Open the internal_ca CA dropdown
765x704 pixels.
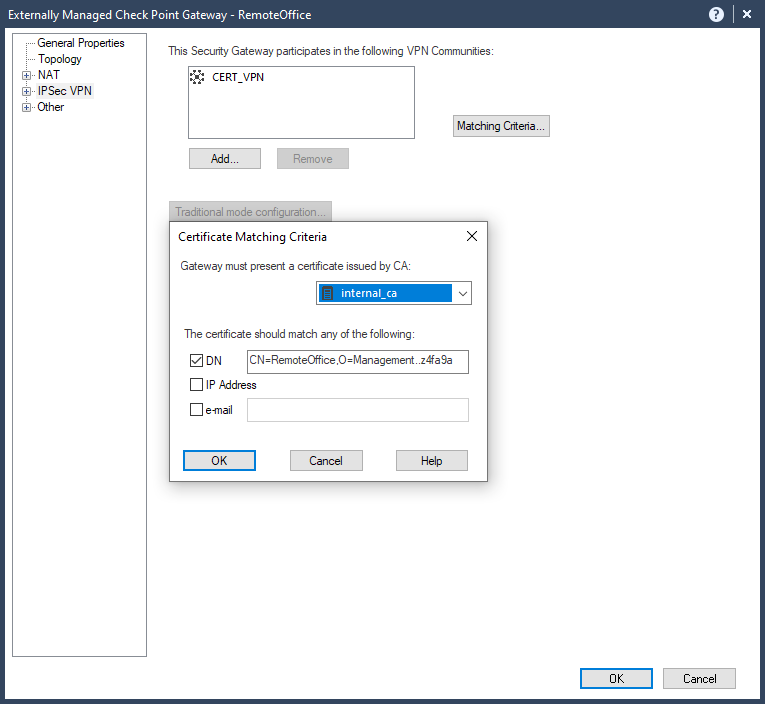point(462,293)
